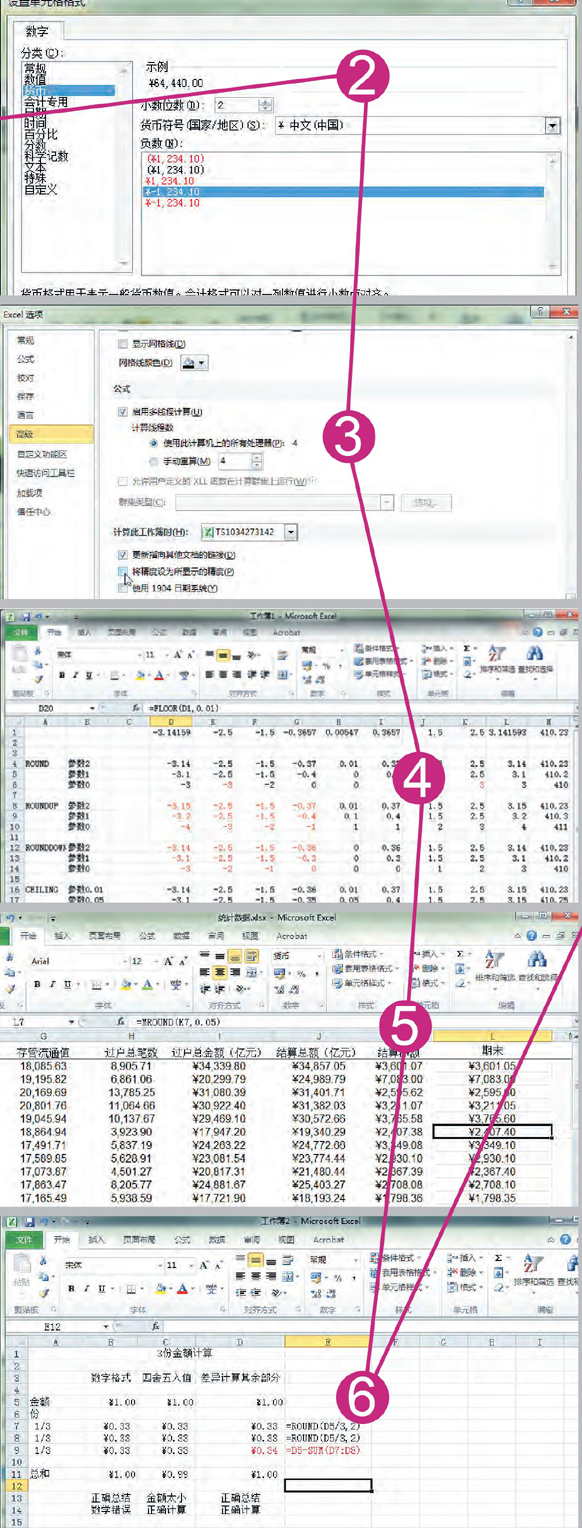
Task: Click the 小数位数 stepper in Format Cells
Action: 267,105
